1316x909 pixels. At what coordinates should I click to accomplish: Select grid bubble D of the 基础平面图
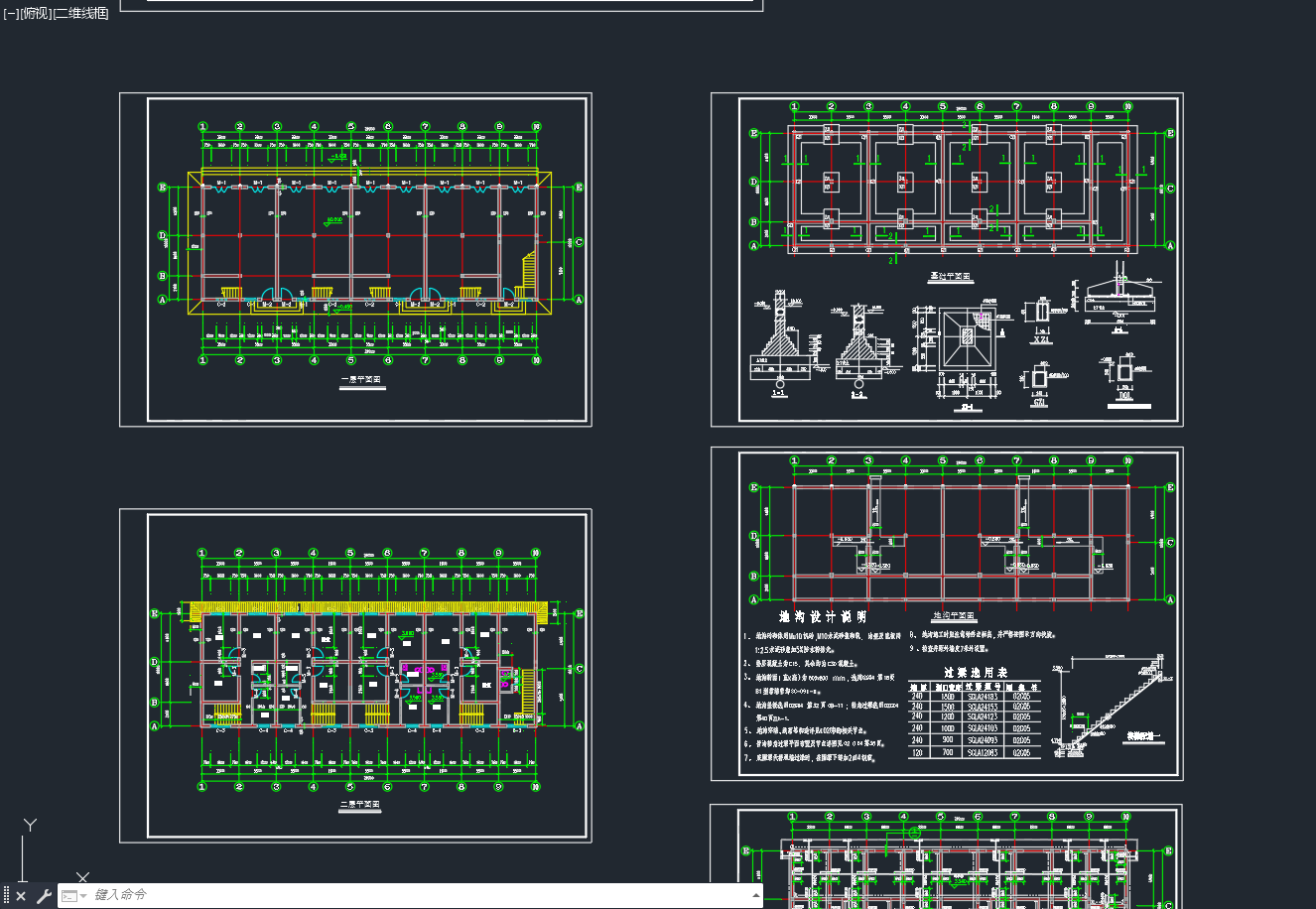click(754, 182)
